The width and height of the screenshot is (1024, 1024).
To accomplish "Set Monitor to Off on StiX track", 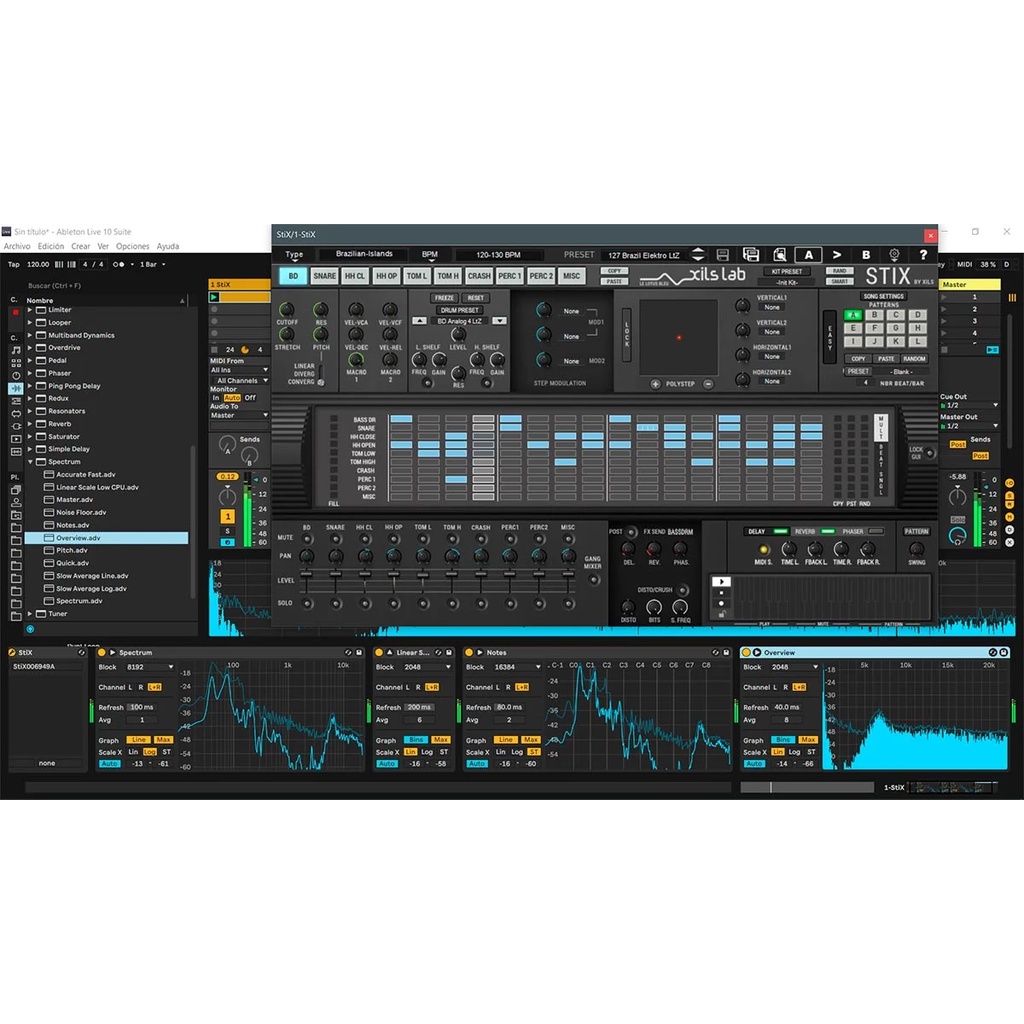I will (250, 398).
